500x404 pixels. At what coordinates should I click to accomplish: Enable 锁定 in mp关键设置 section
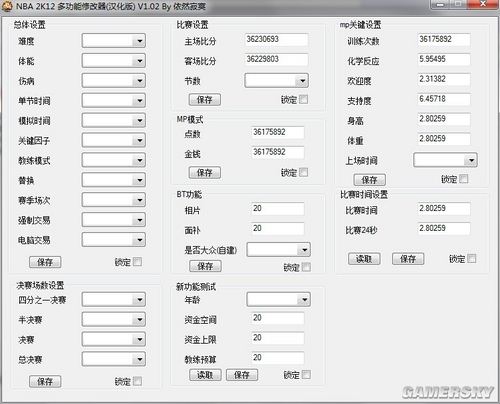tap(464, 179)
